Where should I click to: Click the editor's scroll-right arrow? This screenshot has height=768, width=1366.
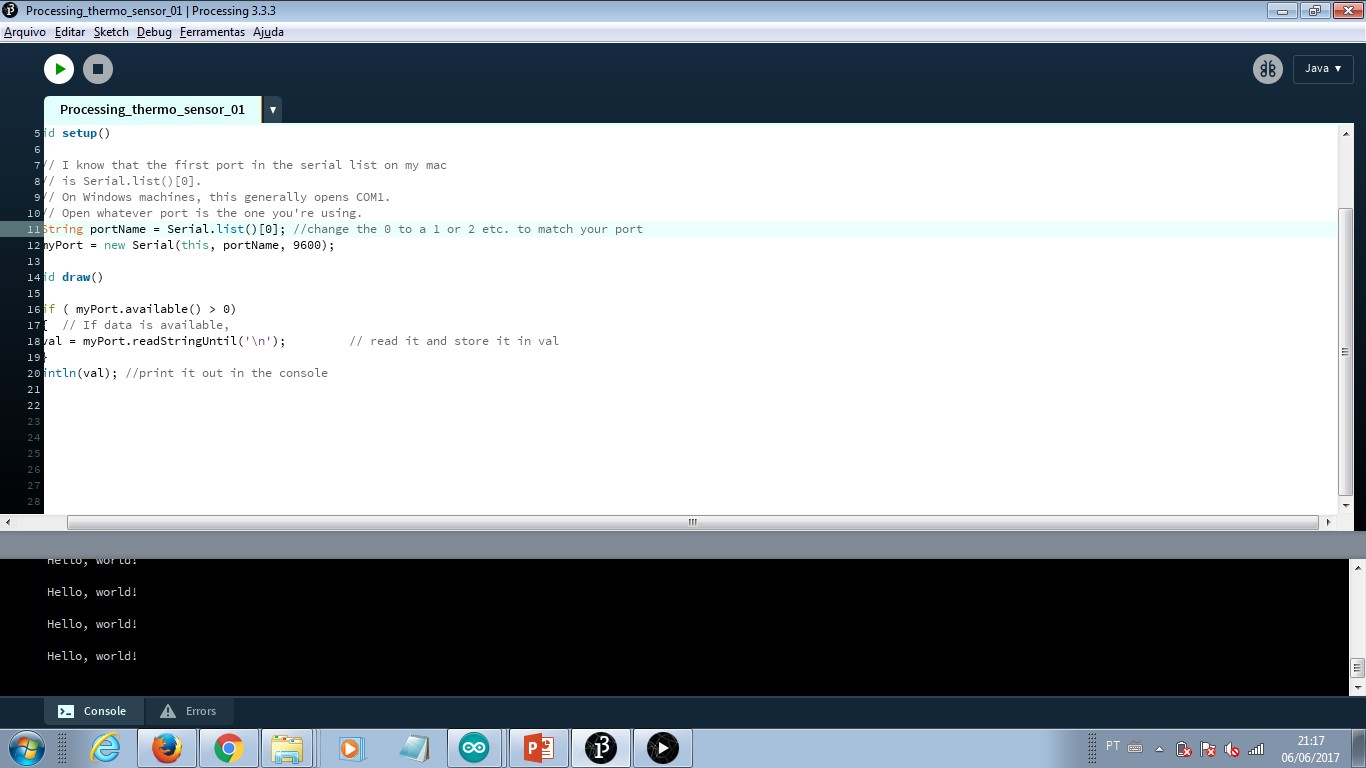tap(1329, 522)
